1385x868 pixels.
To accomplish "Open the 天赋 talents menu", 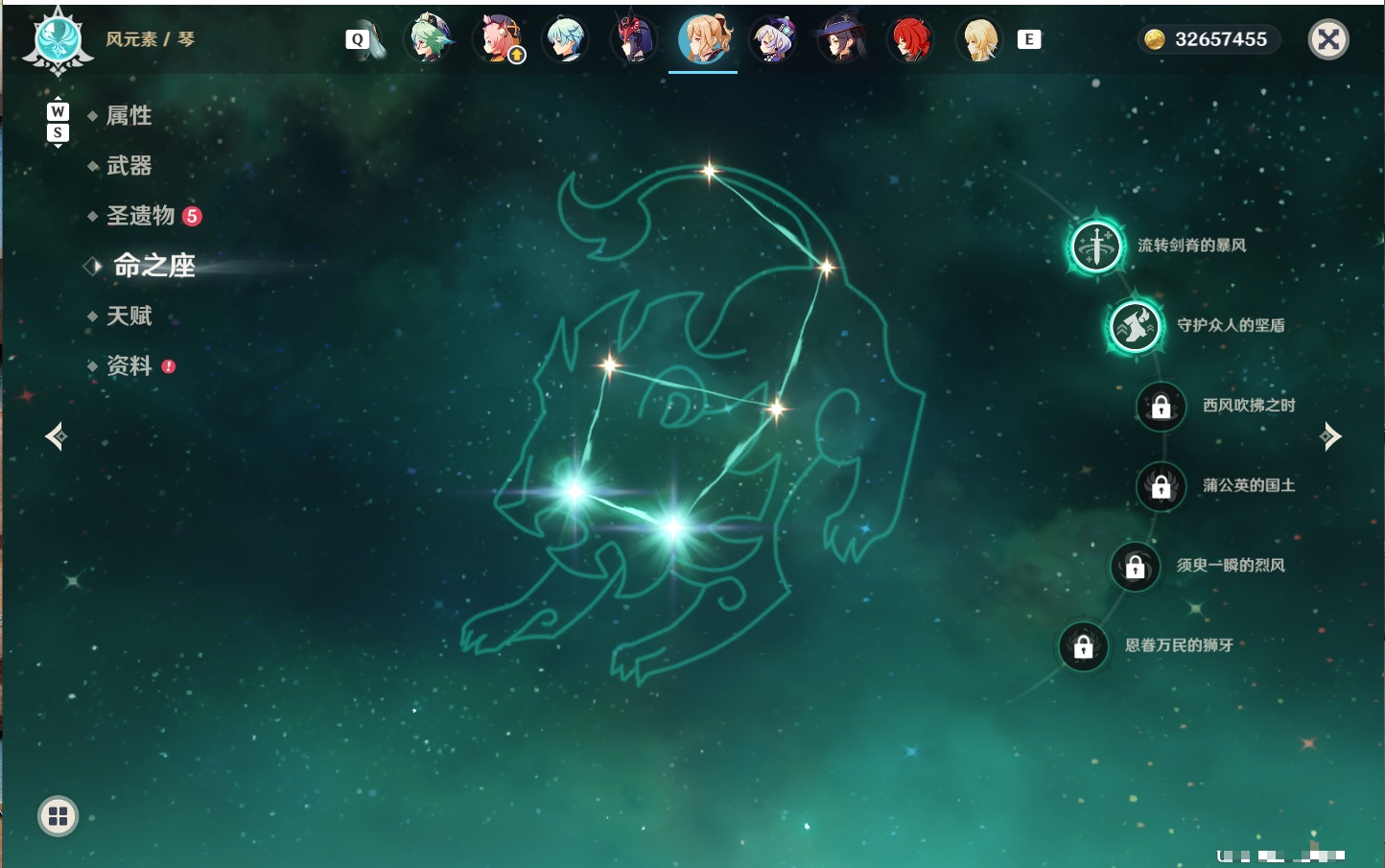I will point(129,316).
